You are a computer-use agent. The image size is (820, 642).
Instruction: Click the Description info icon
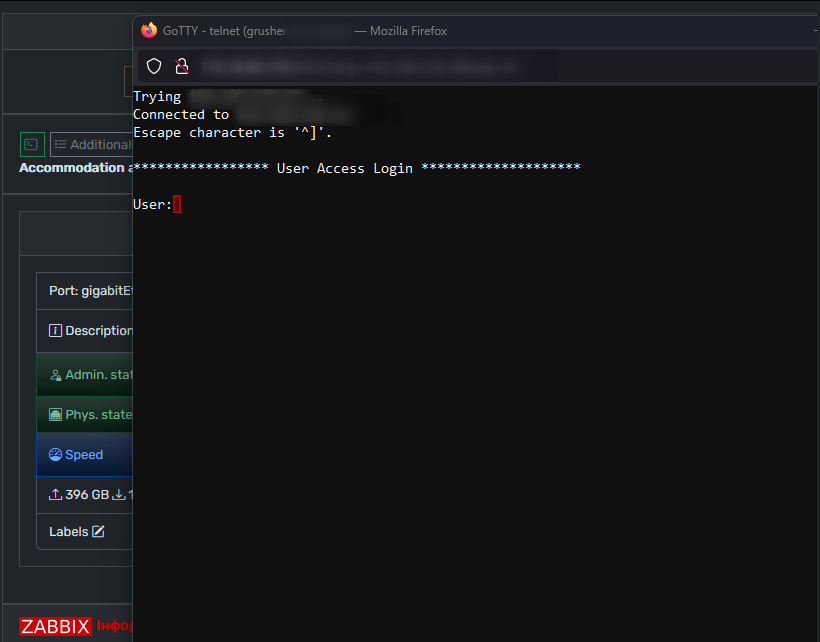(x=55, y=330)
